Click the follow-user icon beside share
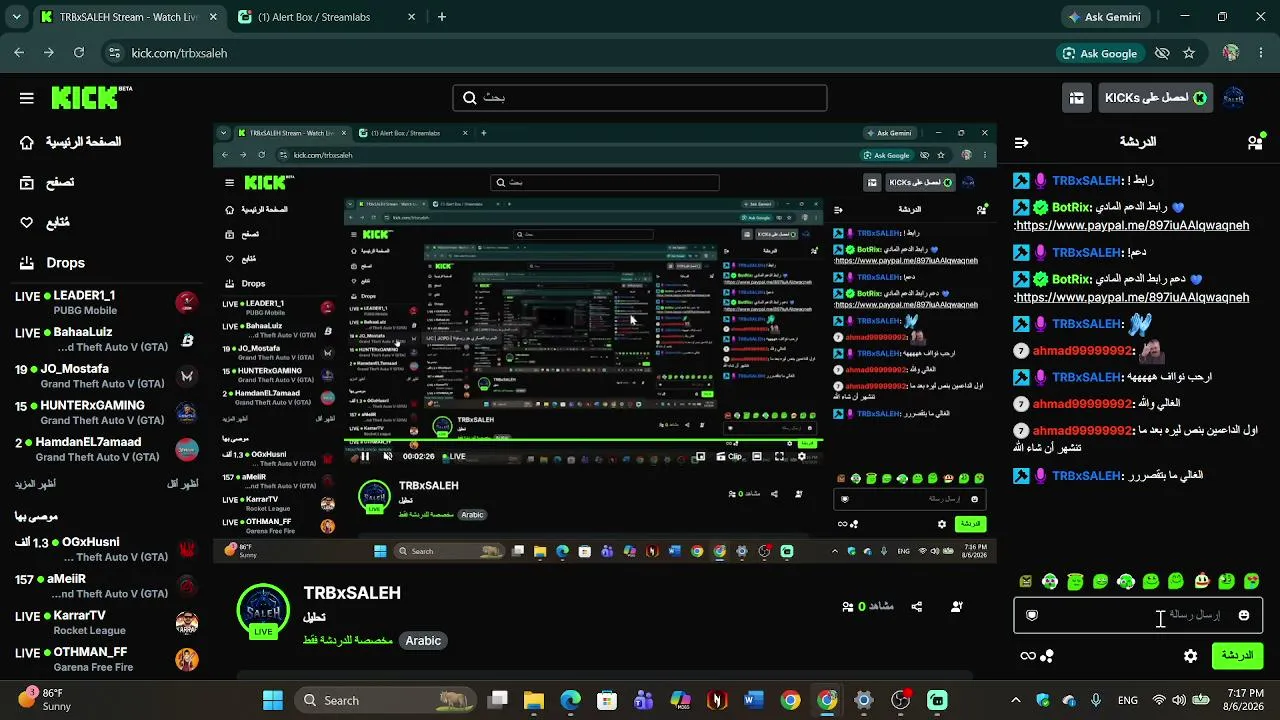Screen dimensions: 1280x720 click(x=957, y=606)
